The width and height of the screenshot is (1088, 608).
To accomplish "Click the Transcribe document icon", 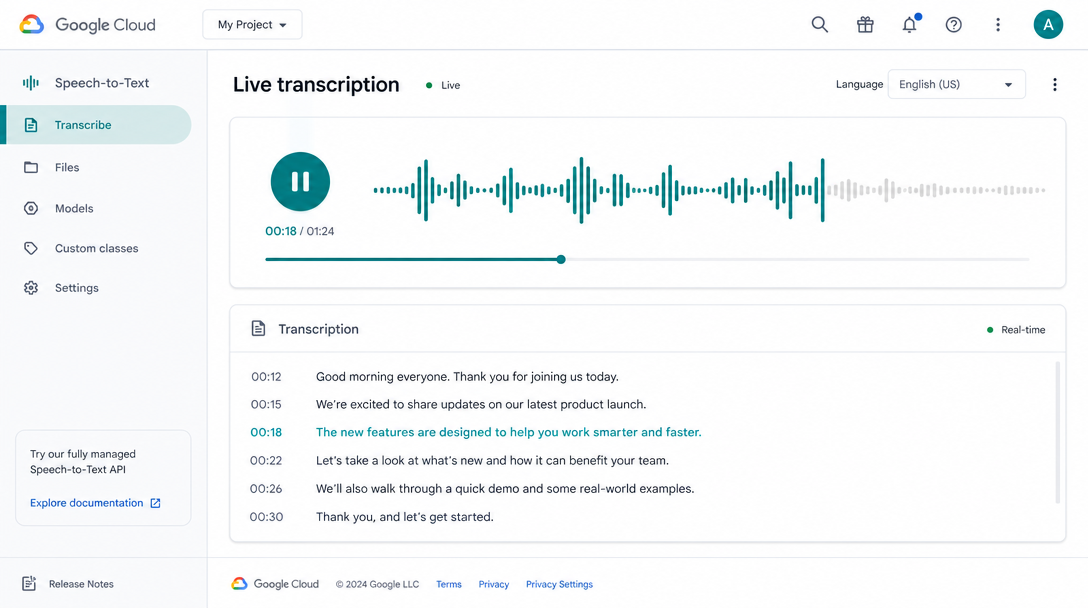I will click(x=31, y=125).
